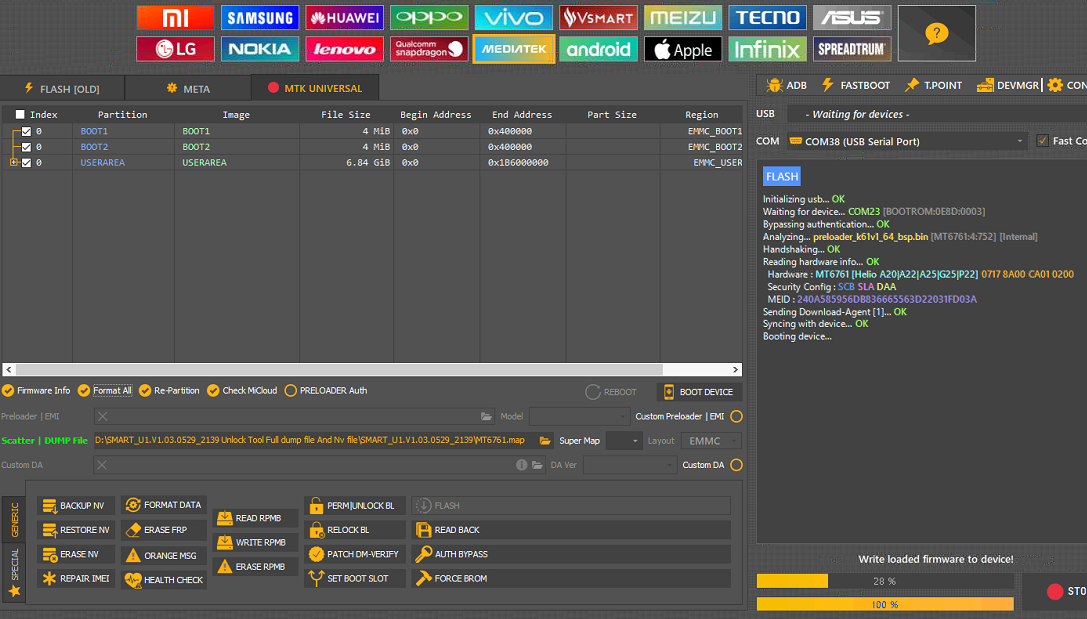Select the LG brand logo
Image resolution: width=1087 pixels, height=619 pixels.
175,49
